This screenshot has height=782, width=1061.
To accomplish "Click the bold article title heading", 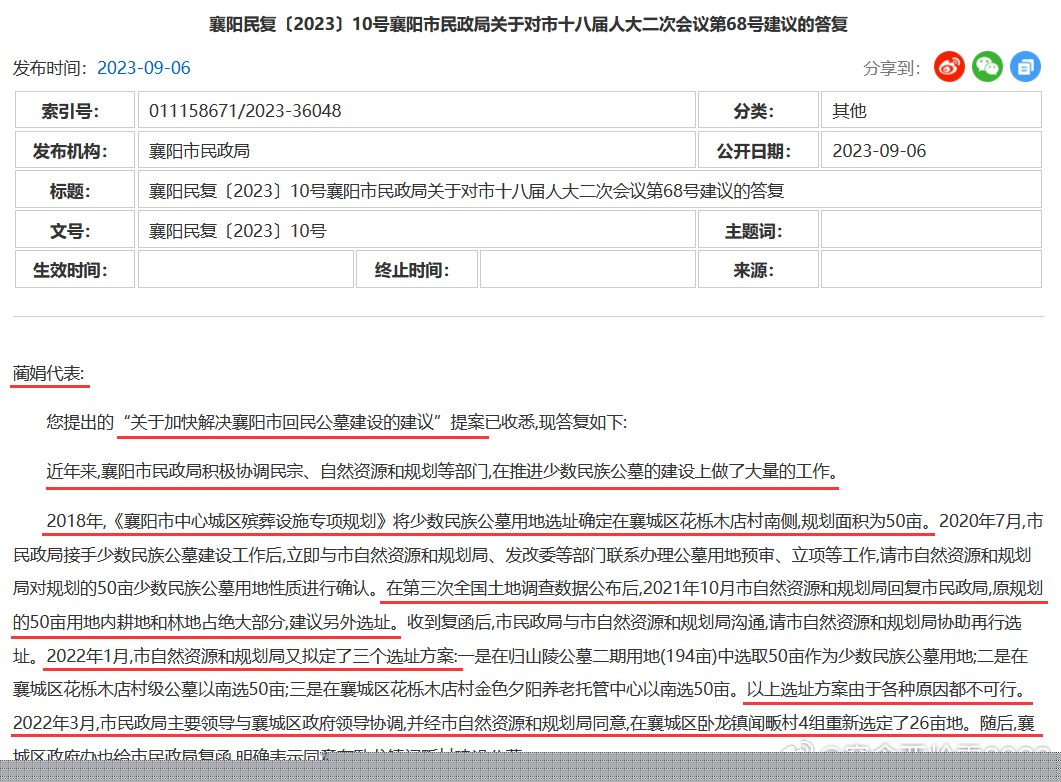I will click(x=528, y=23).
